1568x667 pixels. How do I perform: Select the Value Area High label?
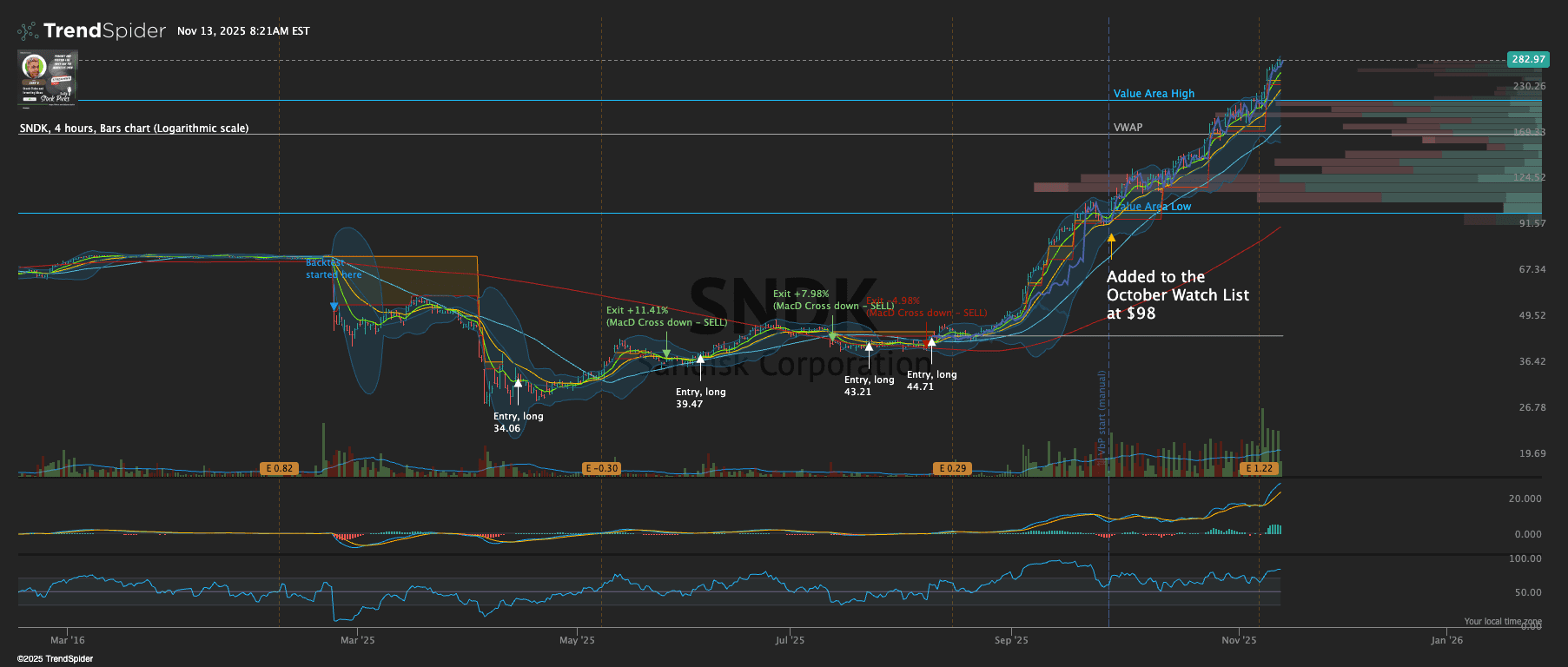1154,94
